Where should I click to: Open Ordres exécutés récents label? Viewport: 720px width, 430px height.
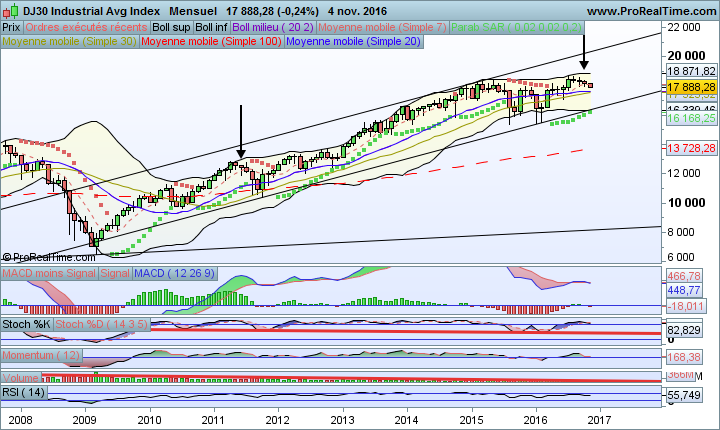[x=86, y=27]
